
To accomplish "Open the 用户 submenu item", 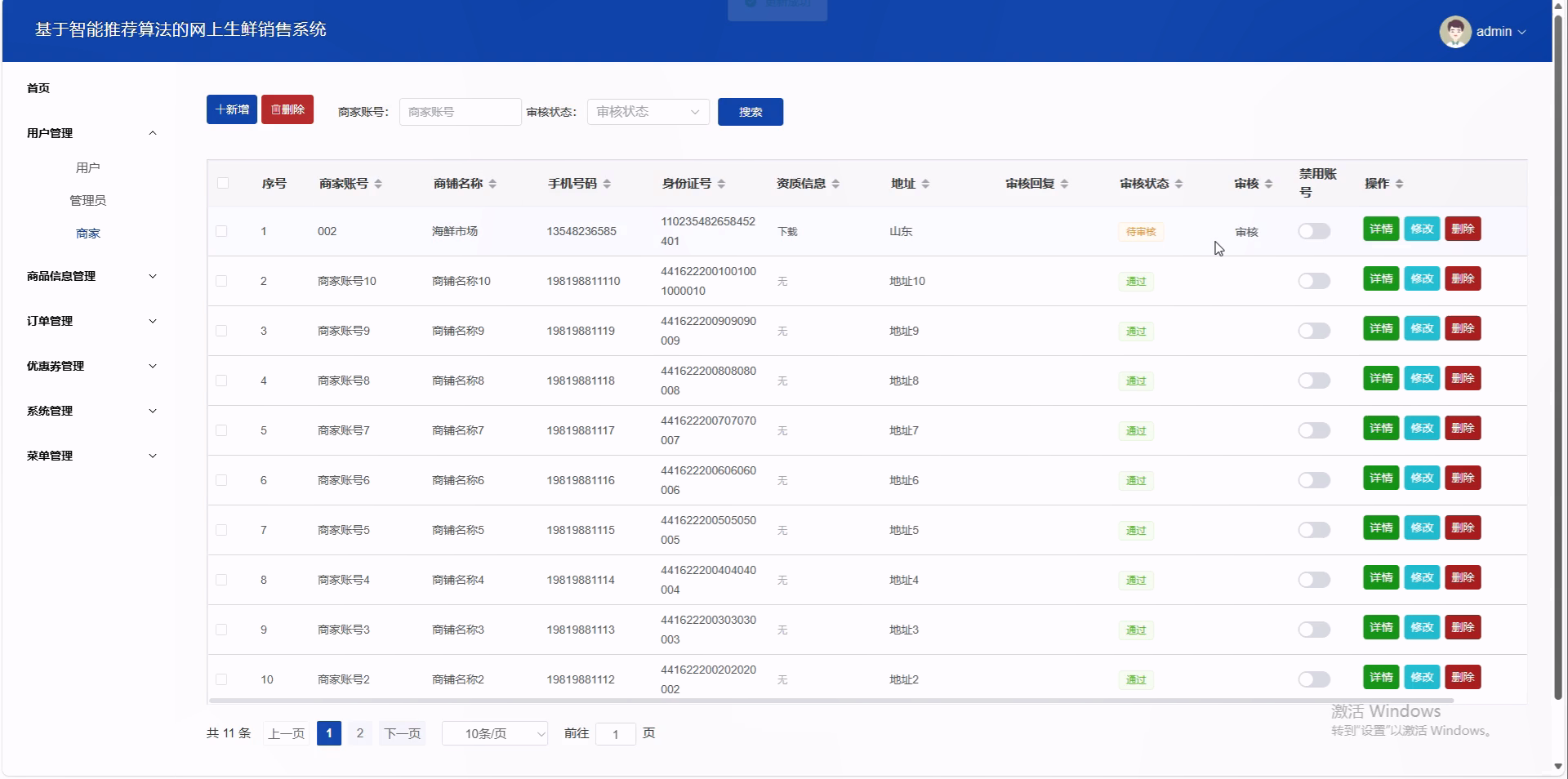I will (88, 167).
